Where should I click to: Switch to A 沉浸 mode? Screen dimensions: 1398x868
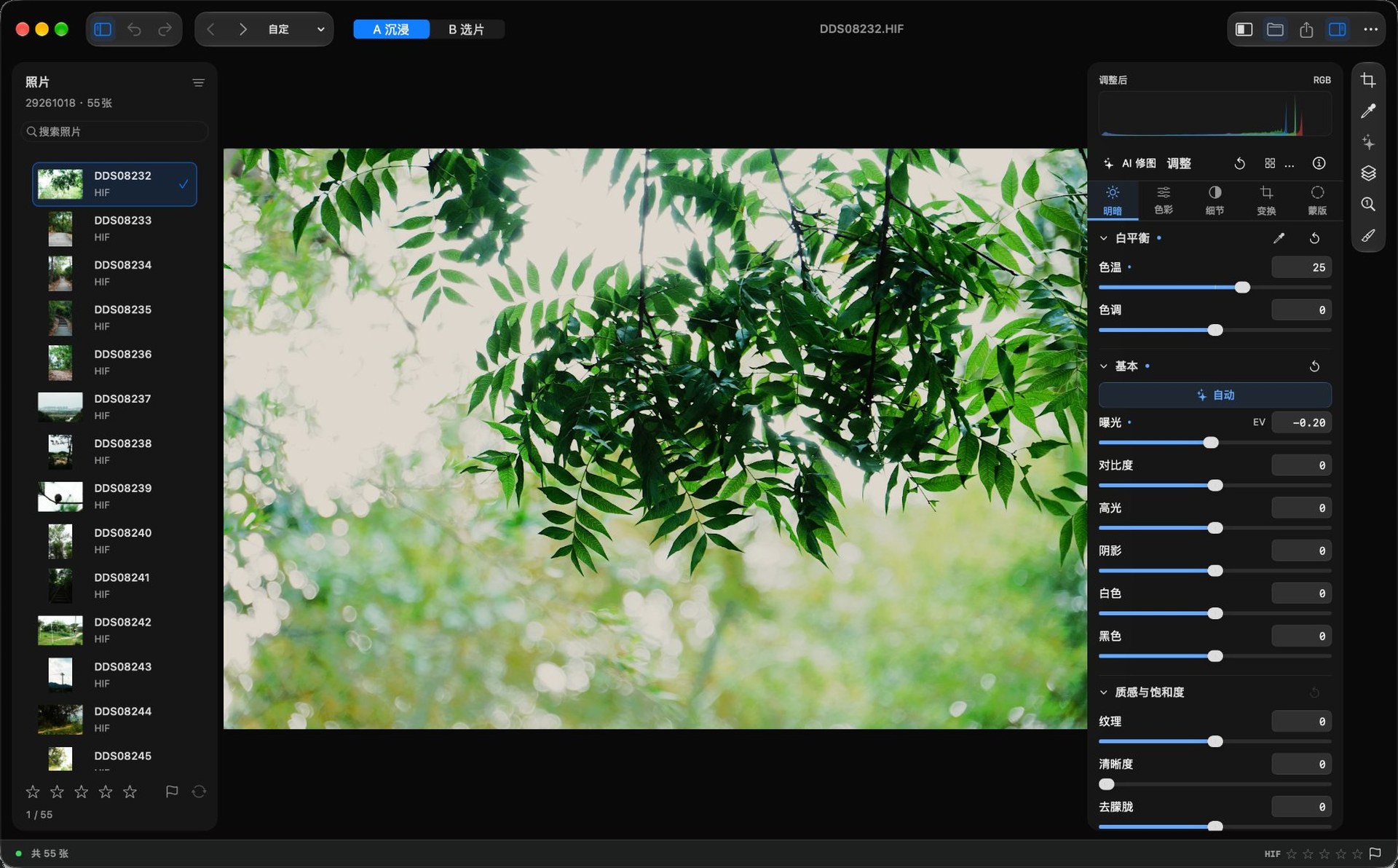click(x=391, y=29)
